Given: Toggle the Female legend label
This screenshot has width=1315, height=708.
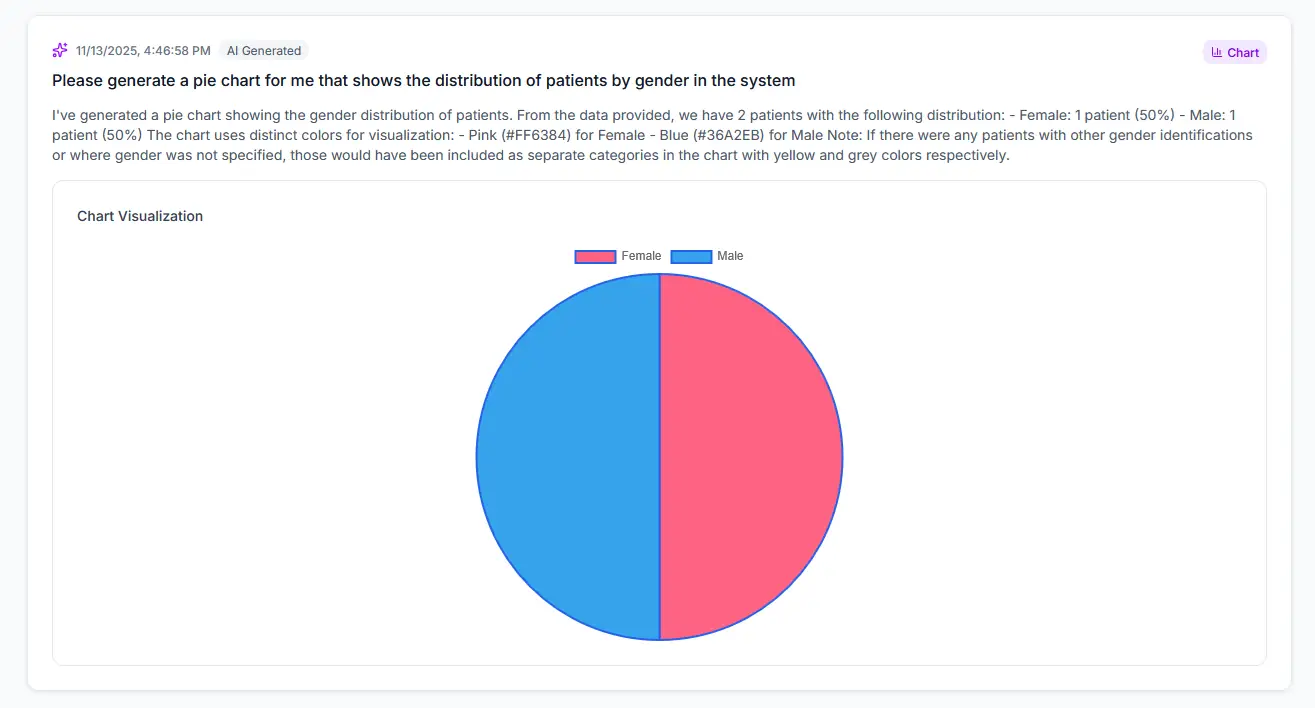Looking at the screenshot, I should point(641,256).
